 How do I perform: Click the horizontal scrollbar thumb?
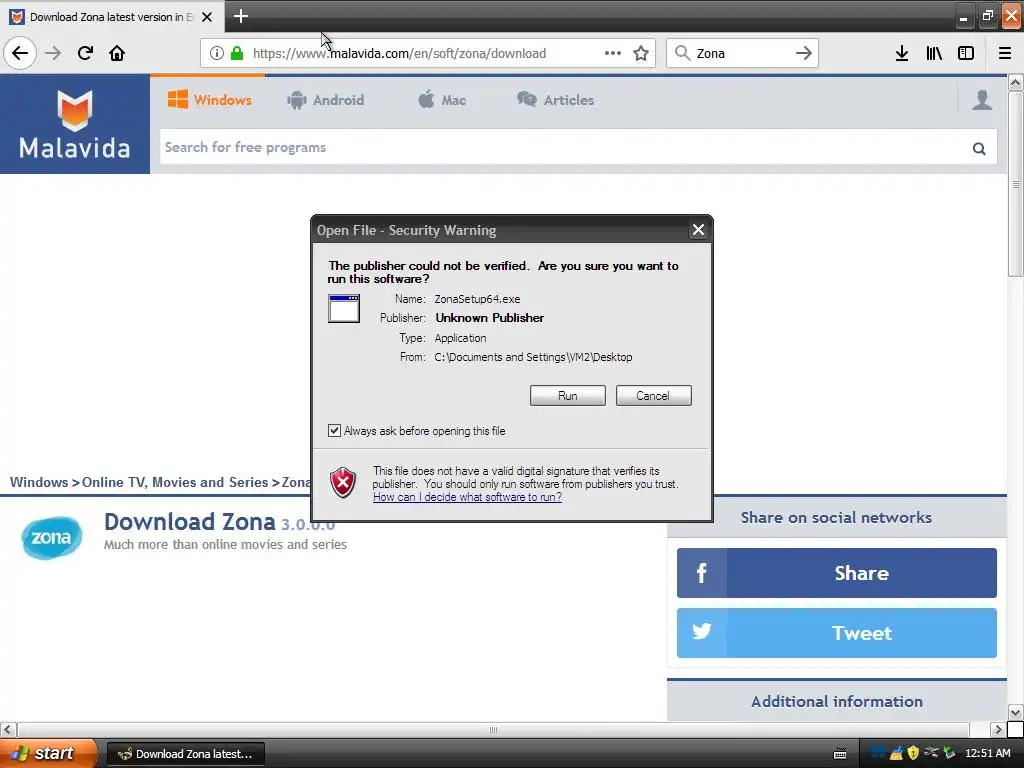click(x=493, y=729)
